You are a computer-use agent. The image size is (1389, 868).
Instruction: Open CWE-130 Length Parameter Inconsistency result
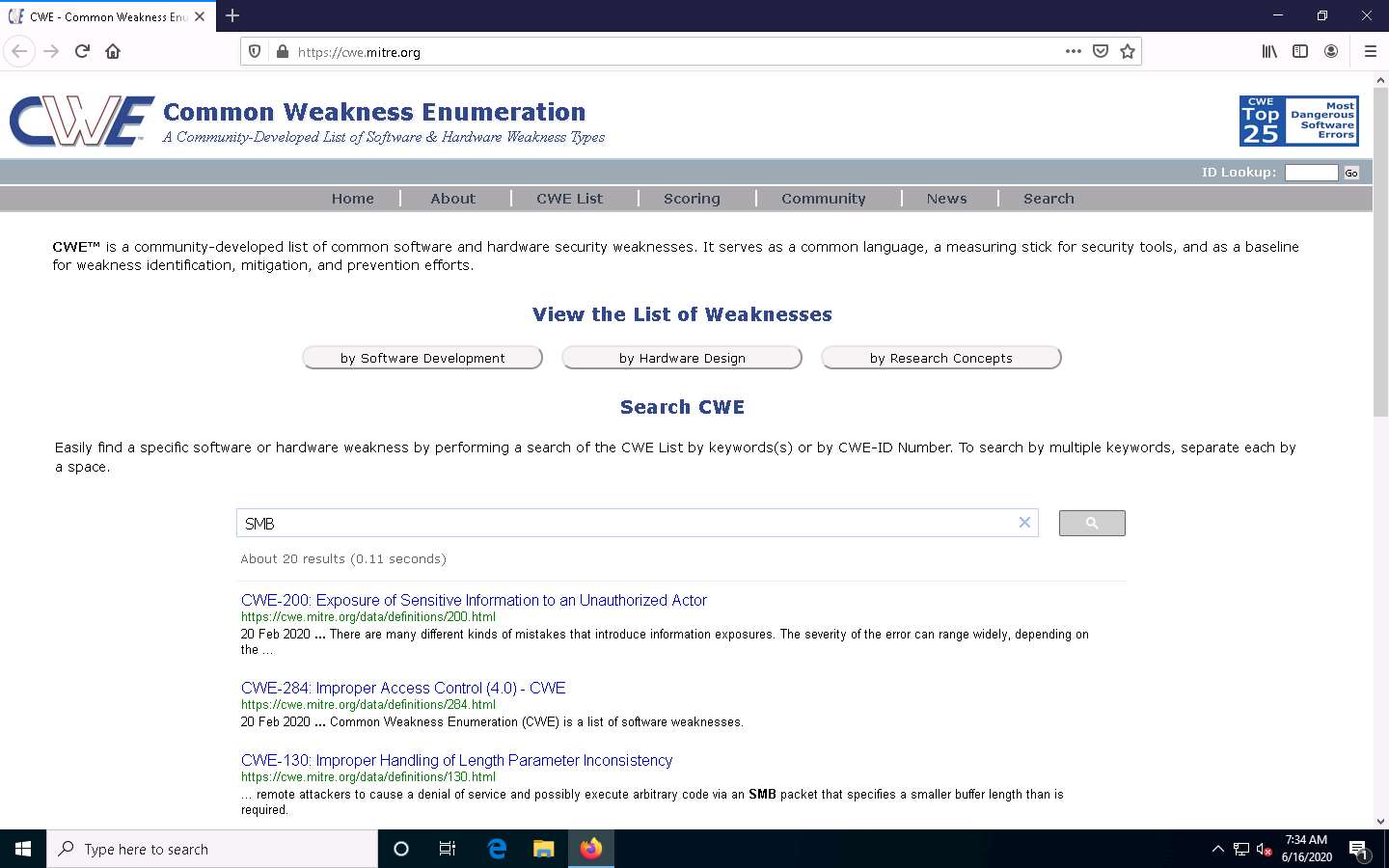coord(456,760)
